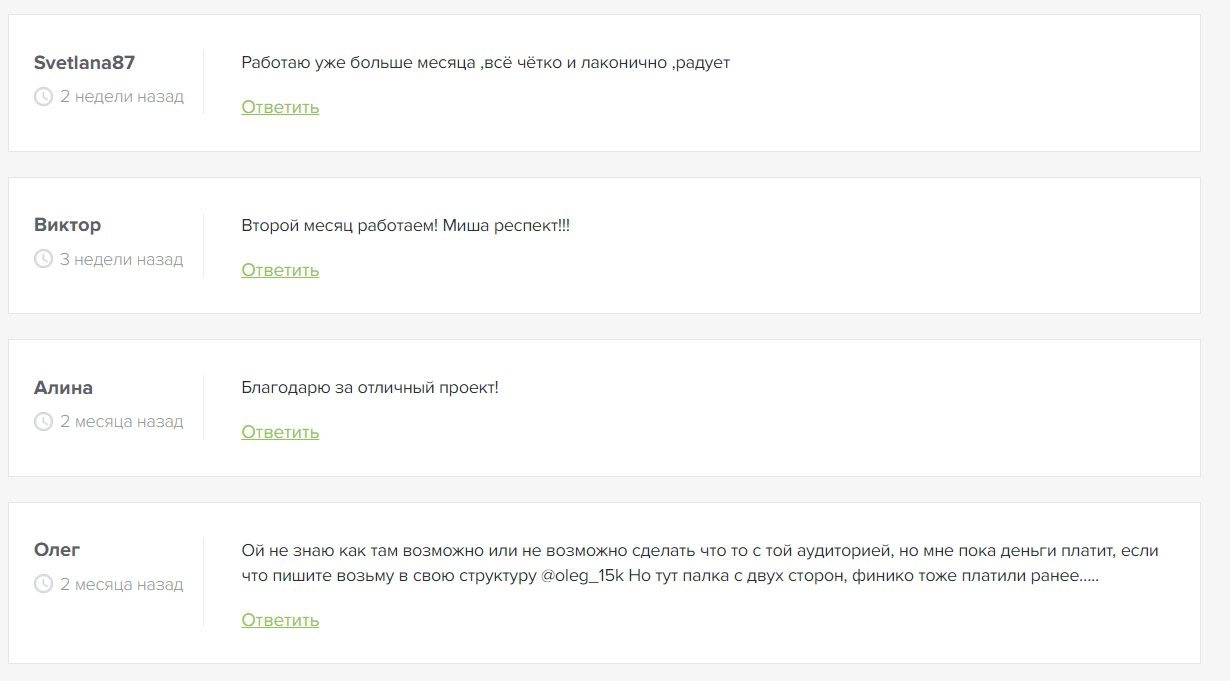This screenshot has width=1230, height=681.
Task: Click the comment text 'Работаю уже больше месяца'
Action: pyautogui.click(x=485, y=63)
